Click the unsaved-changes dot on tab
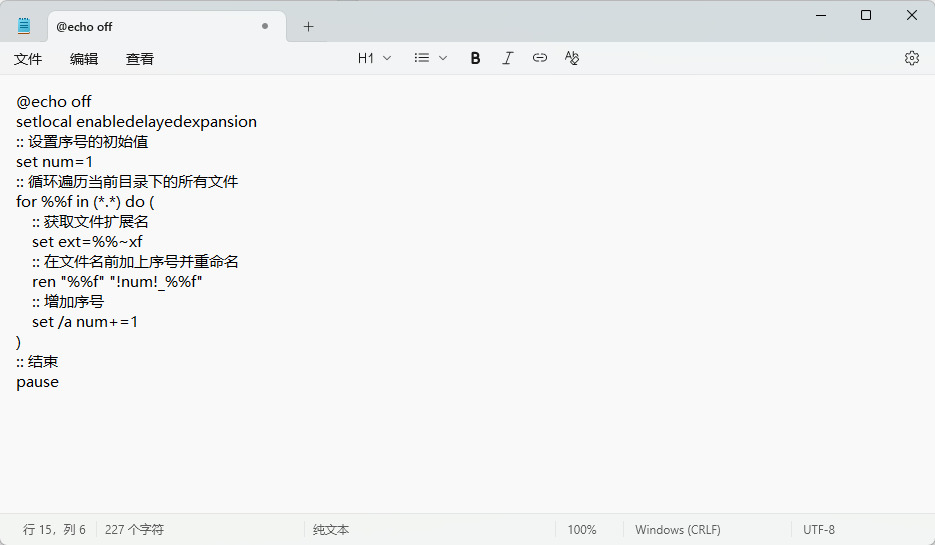935x545 pixels. [x=265, y=27]
